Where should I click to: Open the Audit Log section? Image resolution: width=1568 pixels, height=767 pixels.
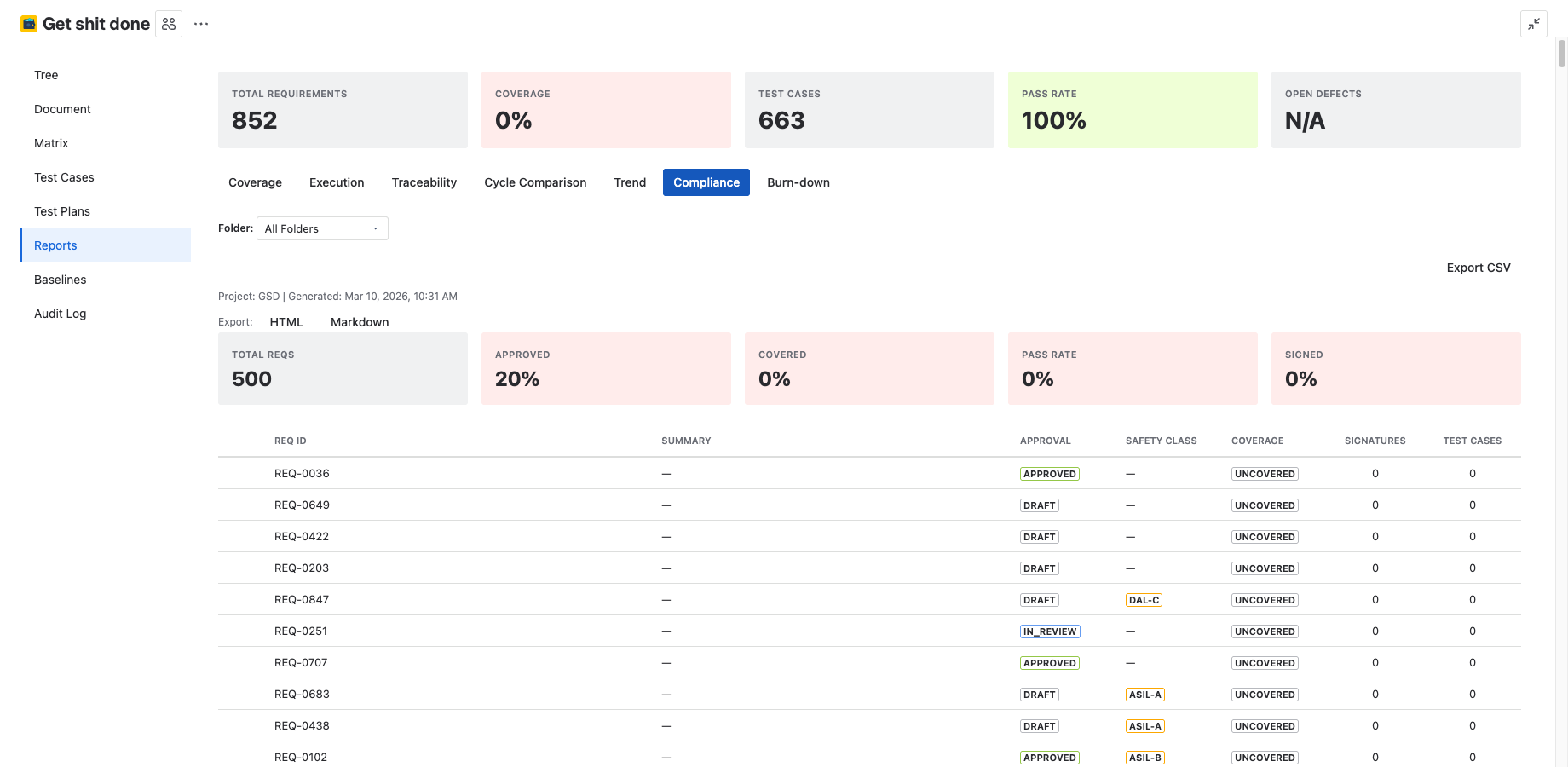click(x=60, y=314)
